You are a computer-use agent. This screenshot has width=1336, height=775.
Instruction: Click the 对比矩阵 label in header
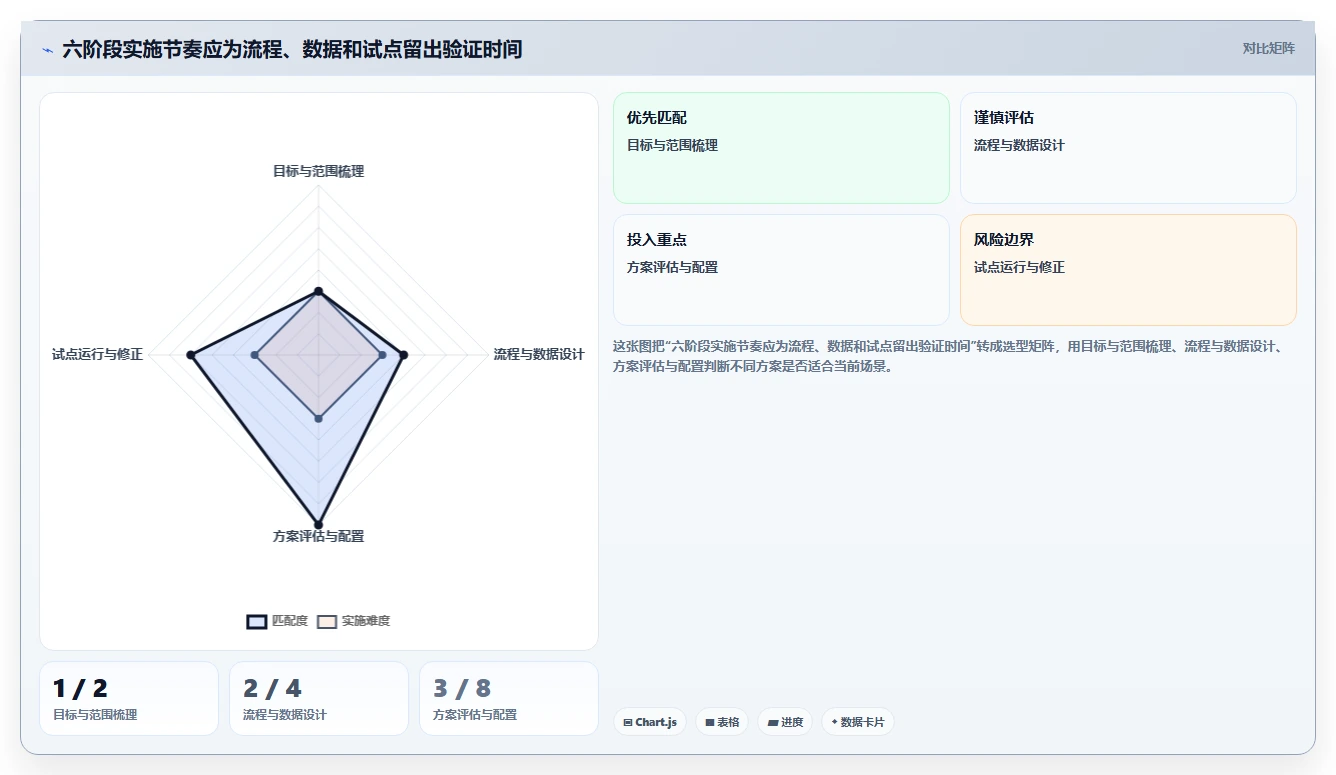point(1268,48)
